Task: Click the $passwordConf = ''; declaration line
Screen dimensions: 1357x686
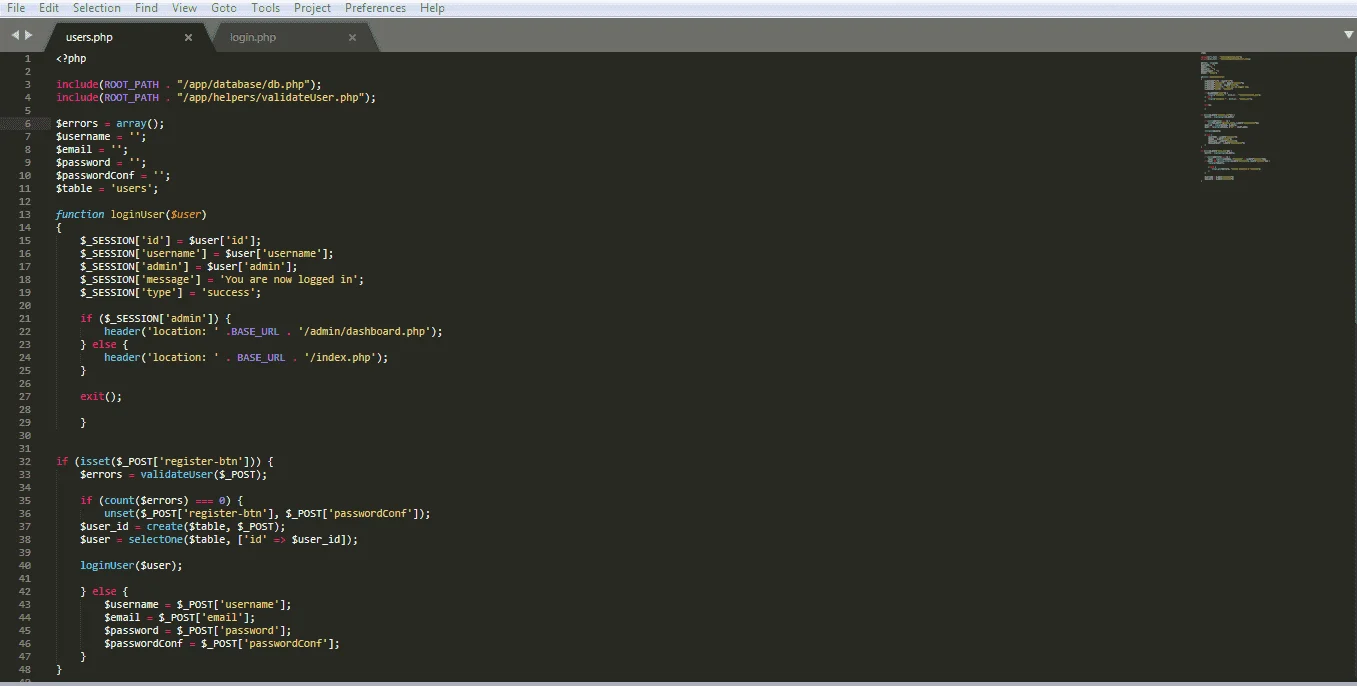Action: pos(113,176)
